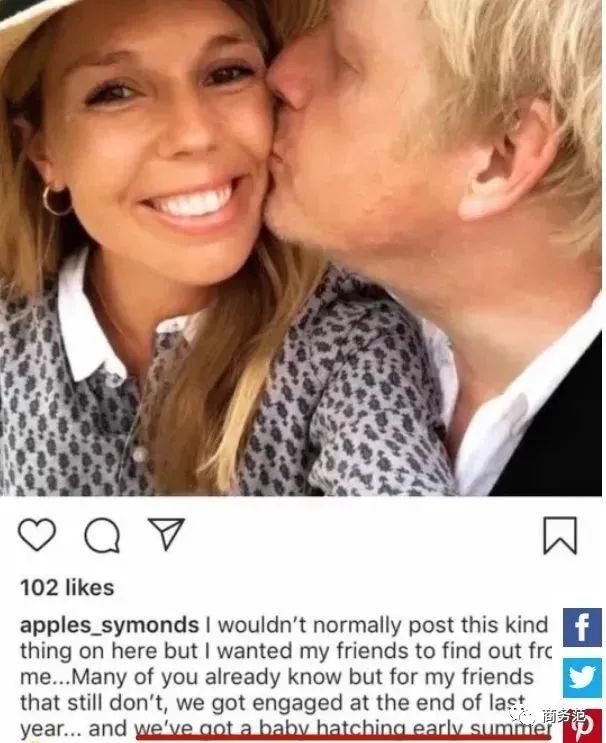The width and height of the screenshot is (606, 743).
Task: Tweet the post via the Twitter icon
Action: point(583,678)
